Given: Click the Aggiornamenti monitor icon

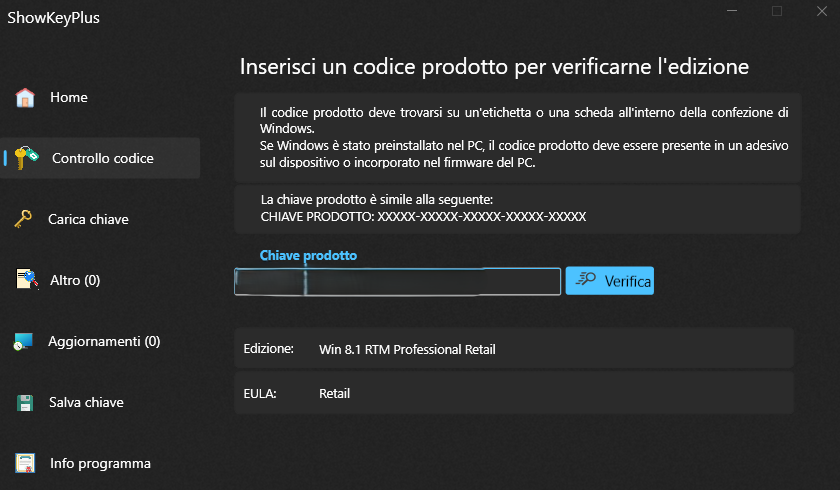Looking at the screenshot, I should click(24, 341).
